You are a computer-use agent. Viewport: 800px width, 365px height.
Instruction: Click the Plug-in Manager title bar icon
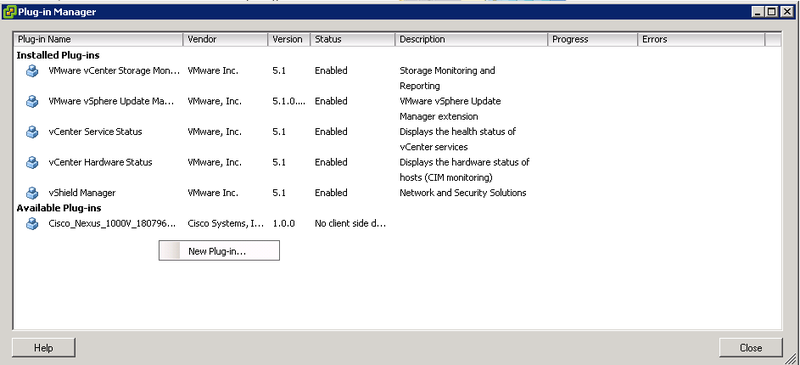pos(9,12)
